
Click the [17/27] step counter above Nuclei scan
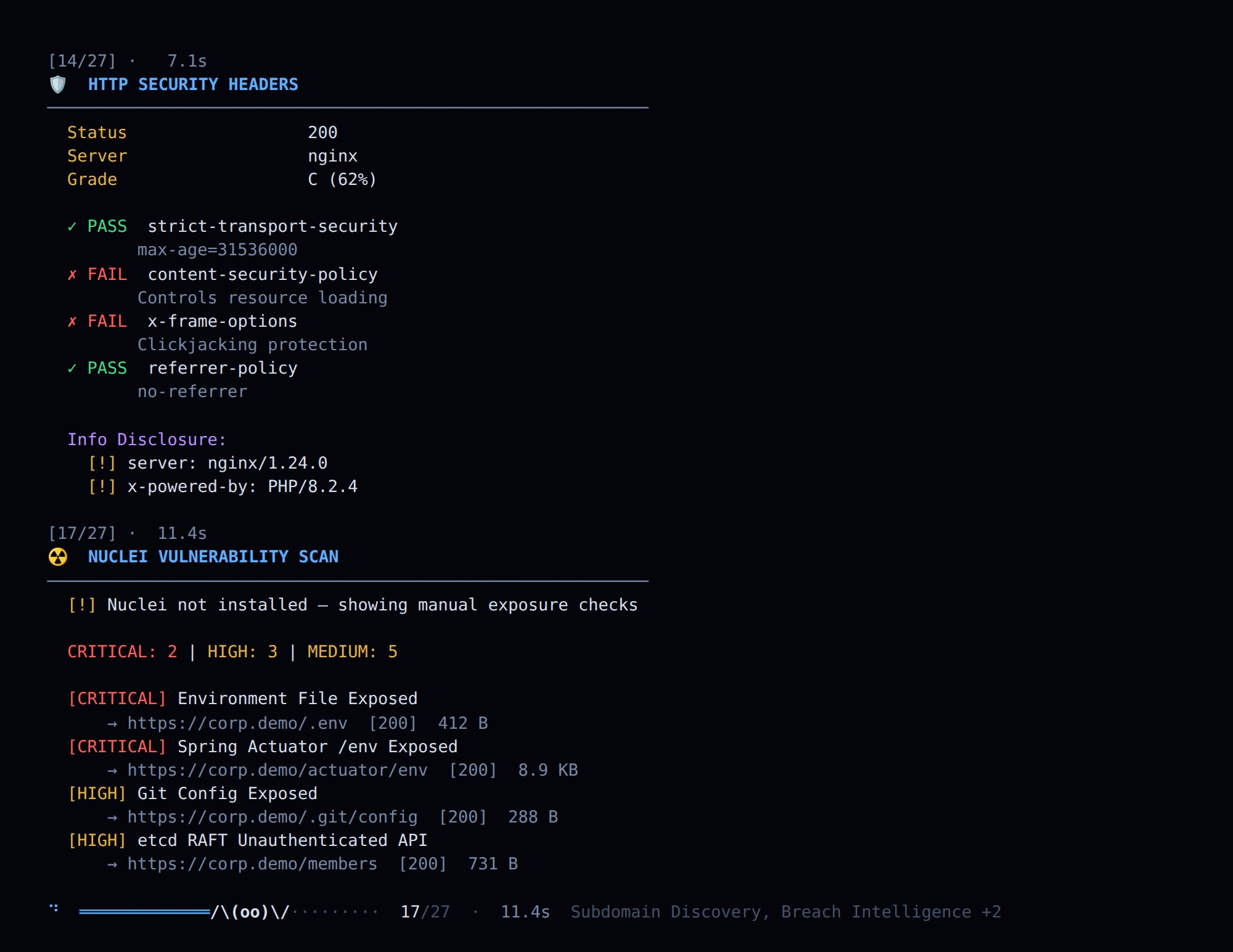tap(82, 533)
